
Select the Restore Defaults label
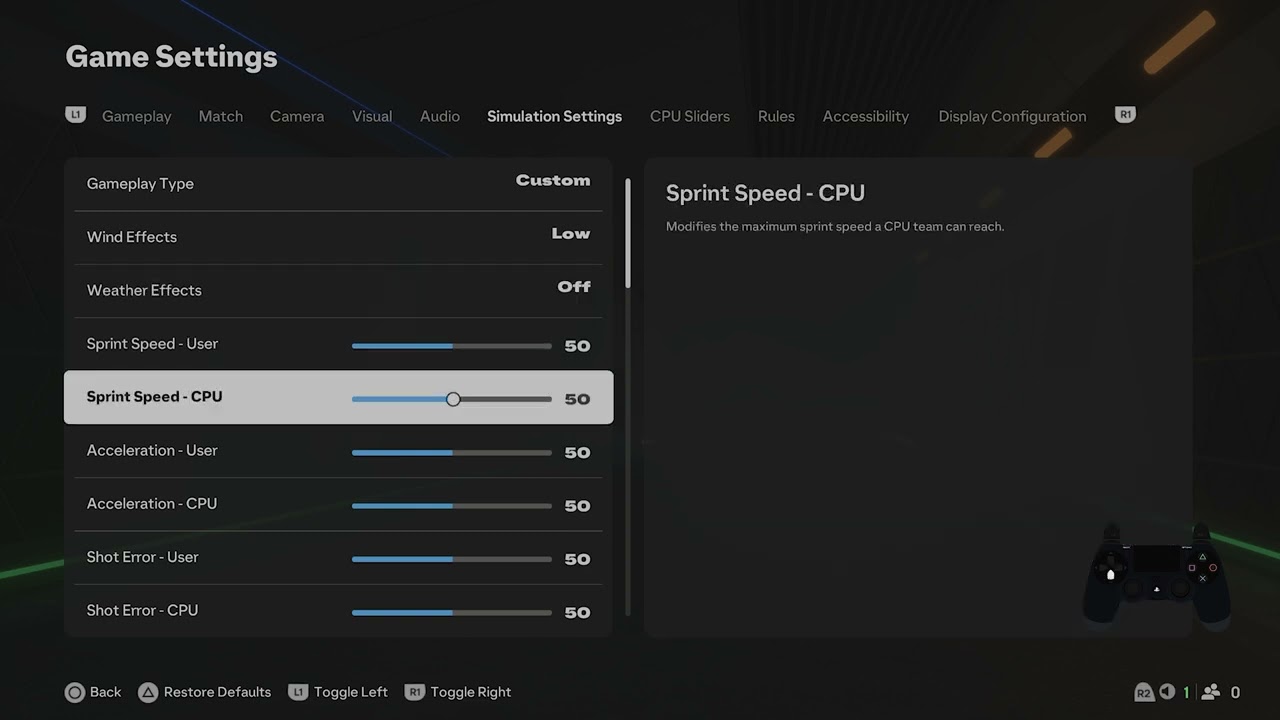click(217, 692)
